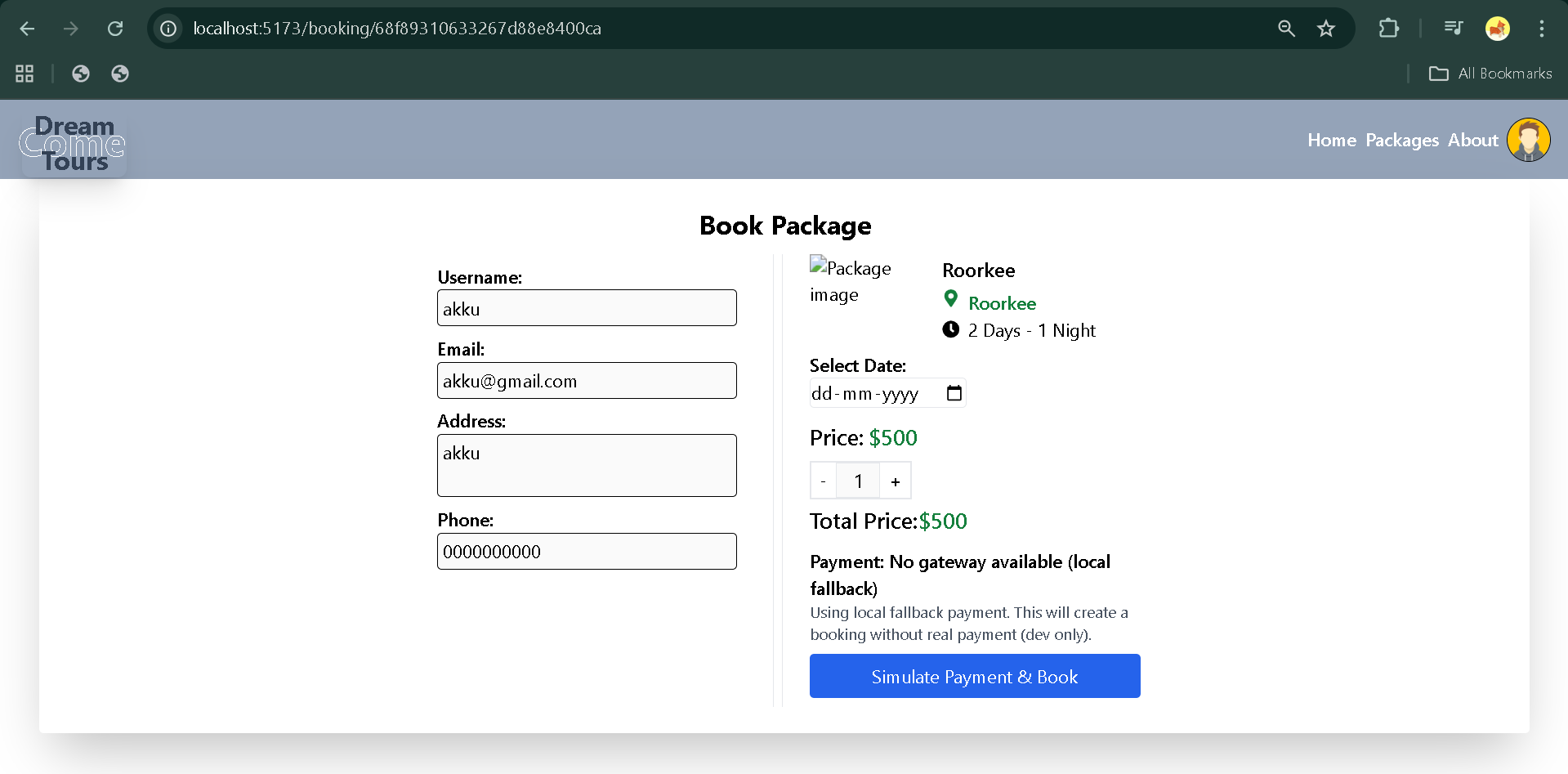Click the Dream Come Tours logo

73,144
